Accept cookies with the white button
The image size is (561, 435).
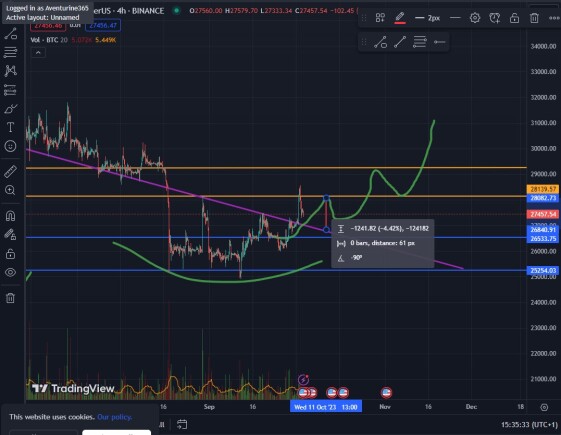(116, 432)
